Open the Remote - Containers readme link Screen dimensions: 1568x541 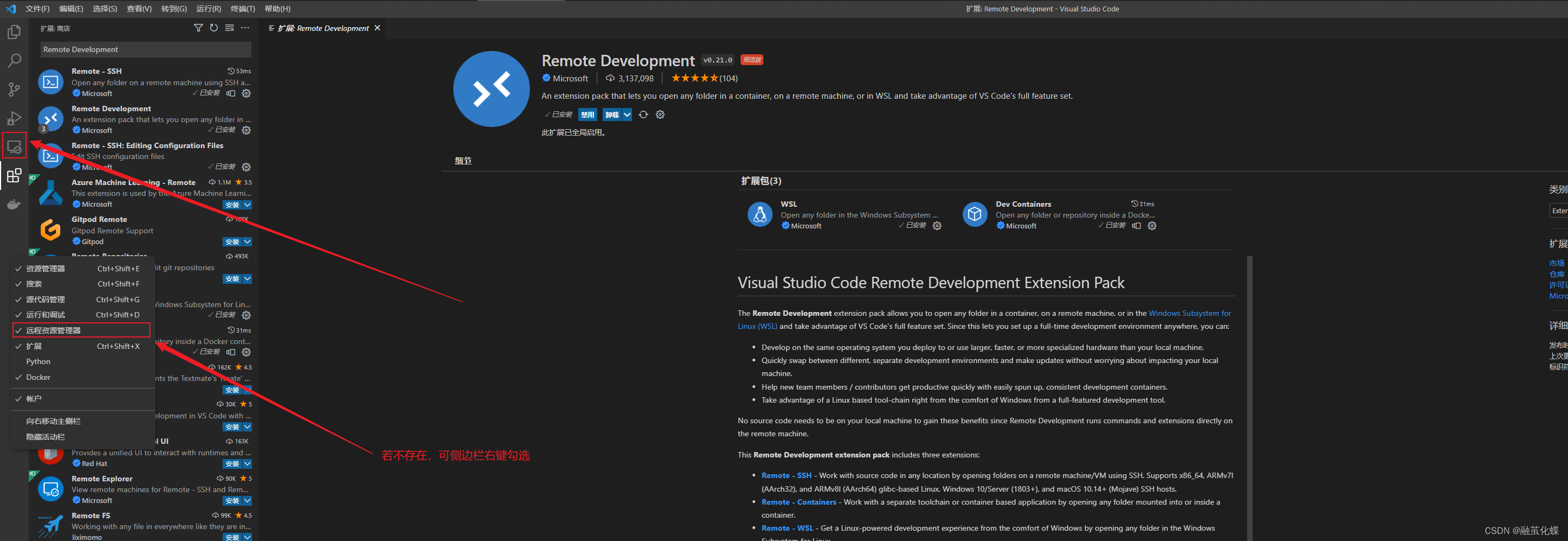point(799,502)
